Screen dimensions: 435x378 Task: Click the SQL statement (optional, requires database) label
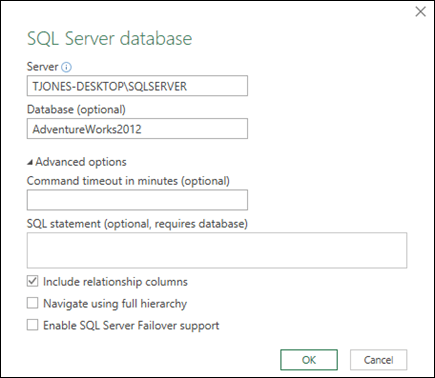(137, 224)
